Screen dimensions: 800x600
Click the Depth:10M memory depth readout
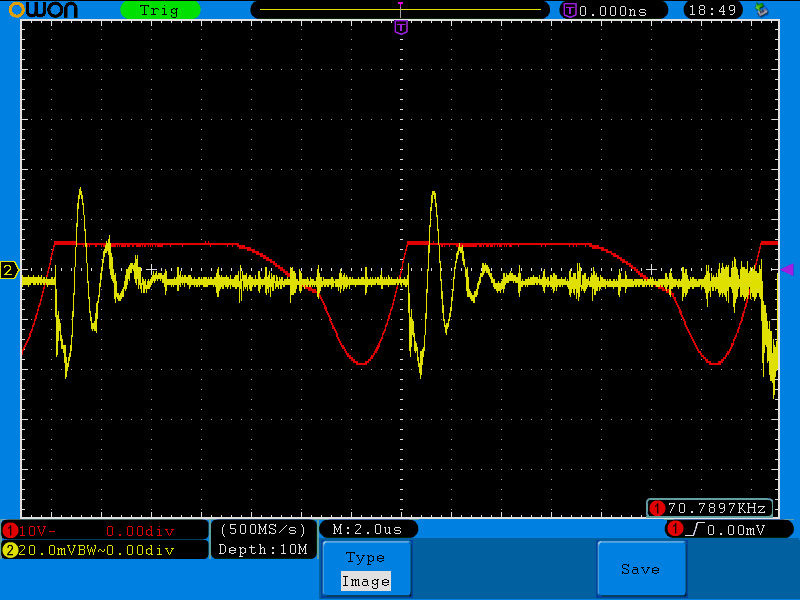[x=263, y=549]
